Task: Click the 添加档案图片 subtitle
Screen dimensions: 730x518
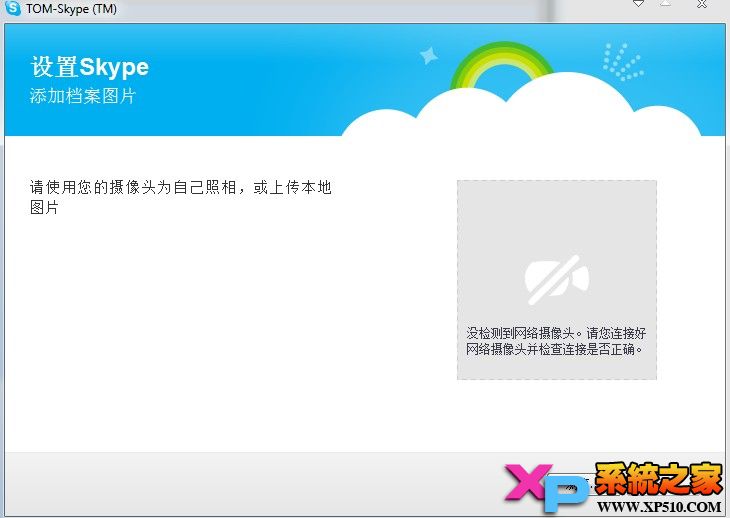Action: 83,96
